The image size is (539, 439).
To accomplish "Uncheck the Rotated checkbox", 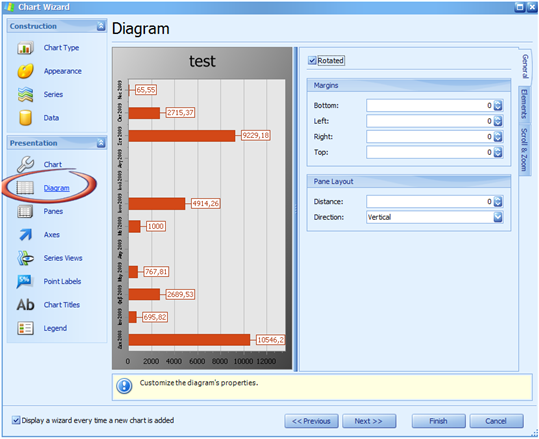I will click(x=312, y=61).
